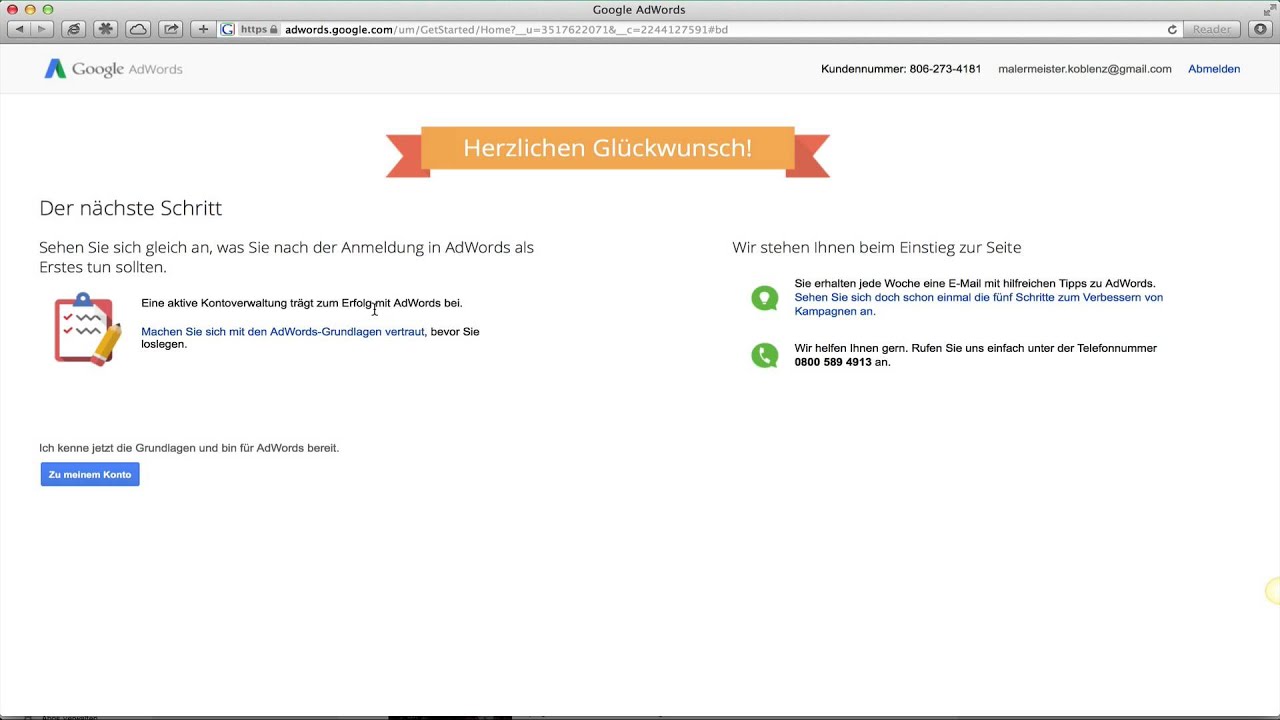
Task: Click the Abmelden link
Action: click(1214, 69)
